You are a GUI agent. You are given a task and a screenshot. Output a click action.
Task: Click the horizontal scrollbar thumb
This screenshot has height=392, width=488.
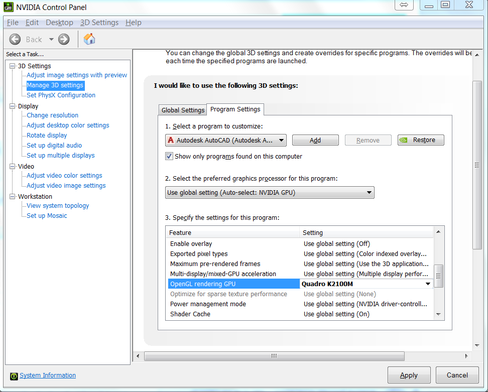(274, 356)
